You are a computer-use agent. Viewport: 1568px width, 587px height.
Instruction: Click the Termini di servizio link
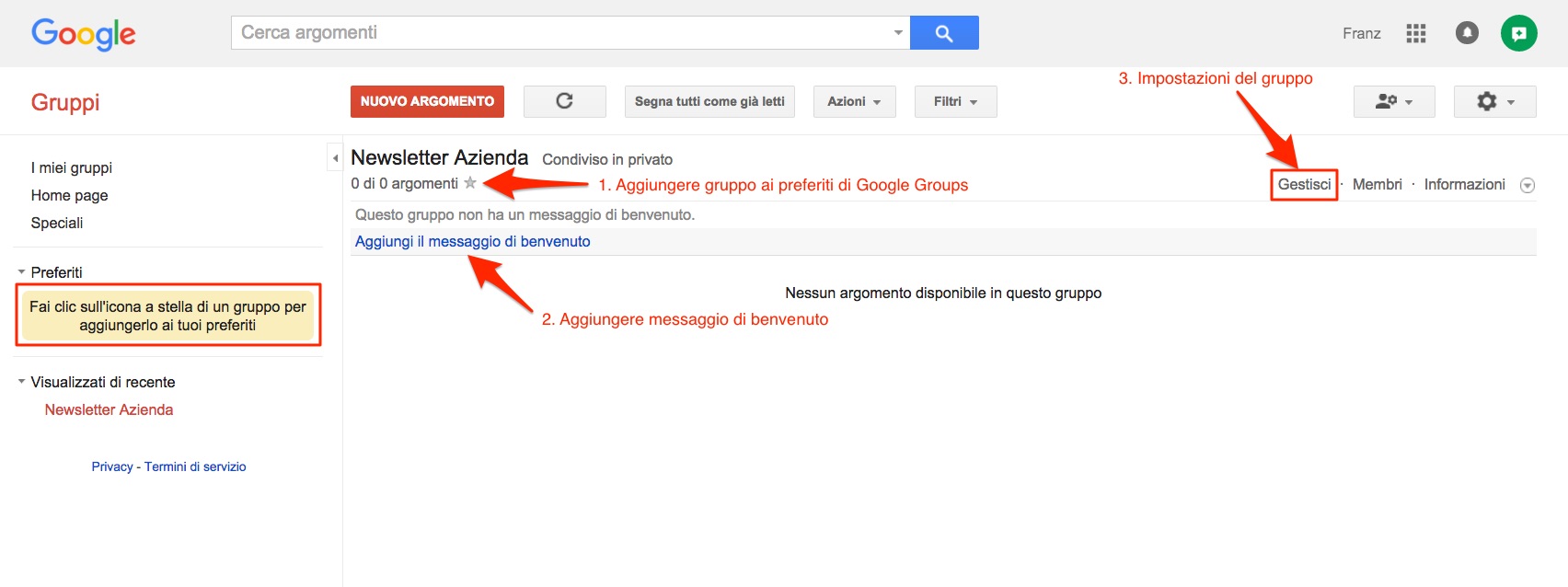(x=195, y=466)
